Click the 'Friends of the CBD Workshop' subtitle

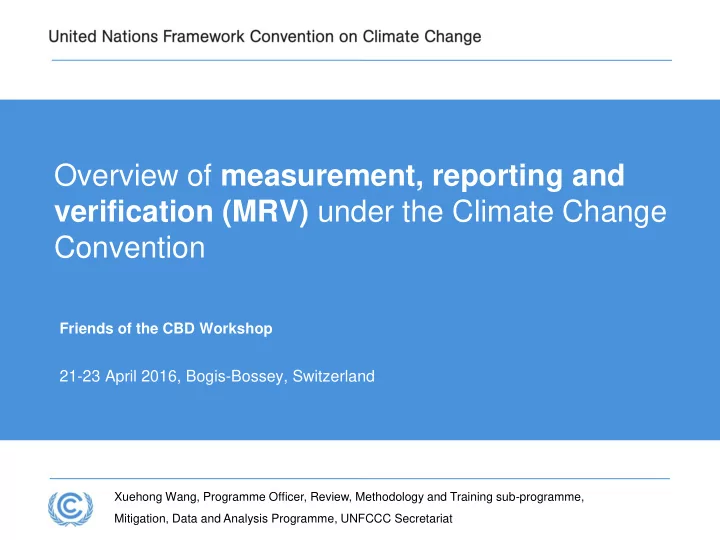pos(166,328)
